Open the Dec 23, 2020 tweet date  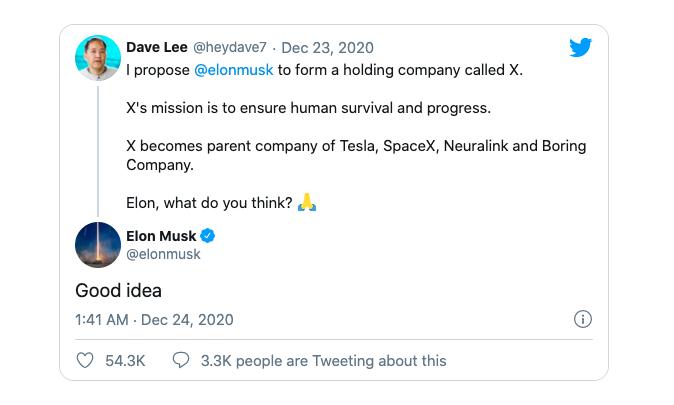click(x=327, y=47)
